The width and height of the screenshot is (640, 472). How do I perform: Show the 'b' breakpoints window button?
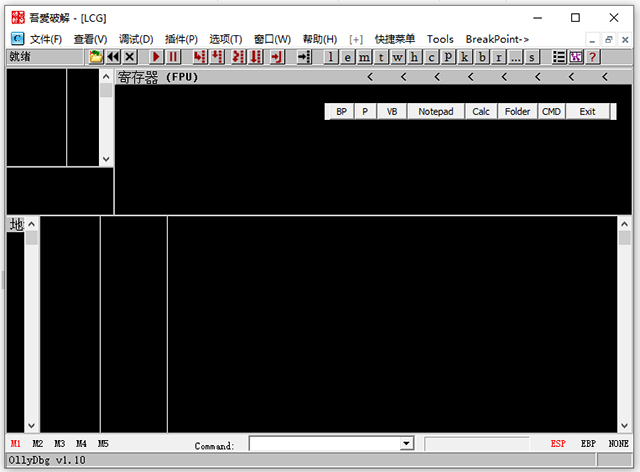[482, 57]
